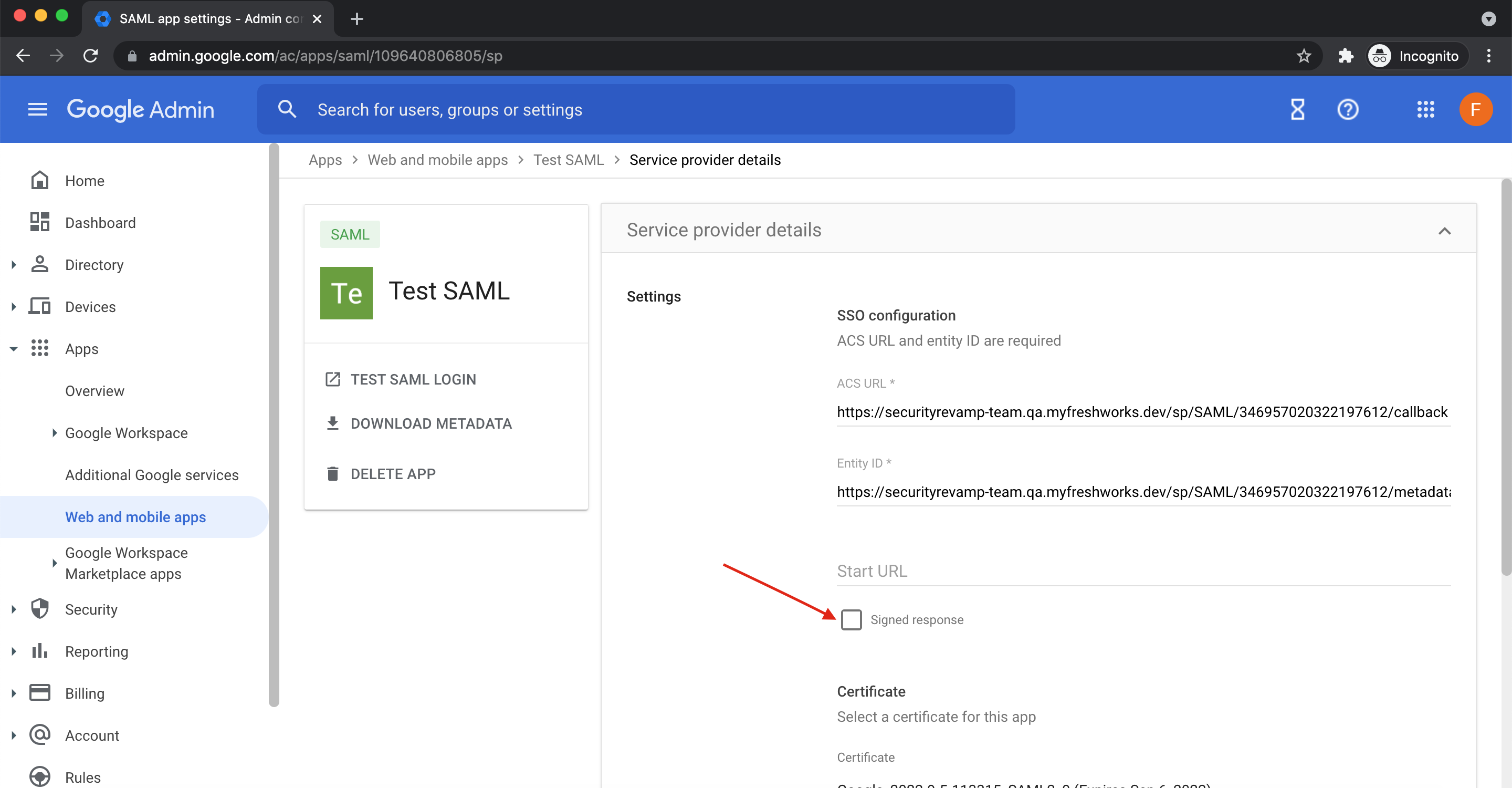The width and height of the screenshot is (1512, 788).
Task: Expand Google Workspace submenu under Apps
Action: (x=54, y=433)
